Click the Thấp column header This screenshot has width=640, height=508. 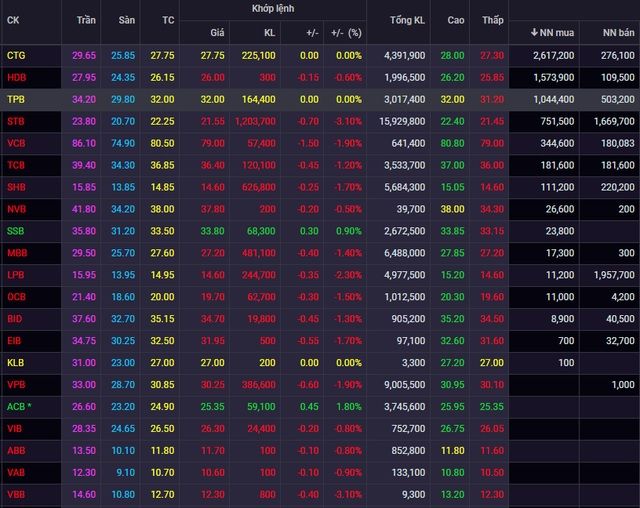(x=493, y=20)
